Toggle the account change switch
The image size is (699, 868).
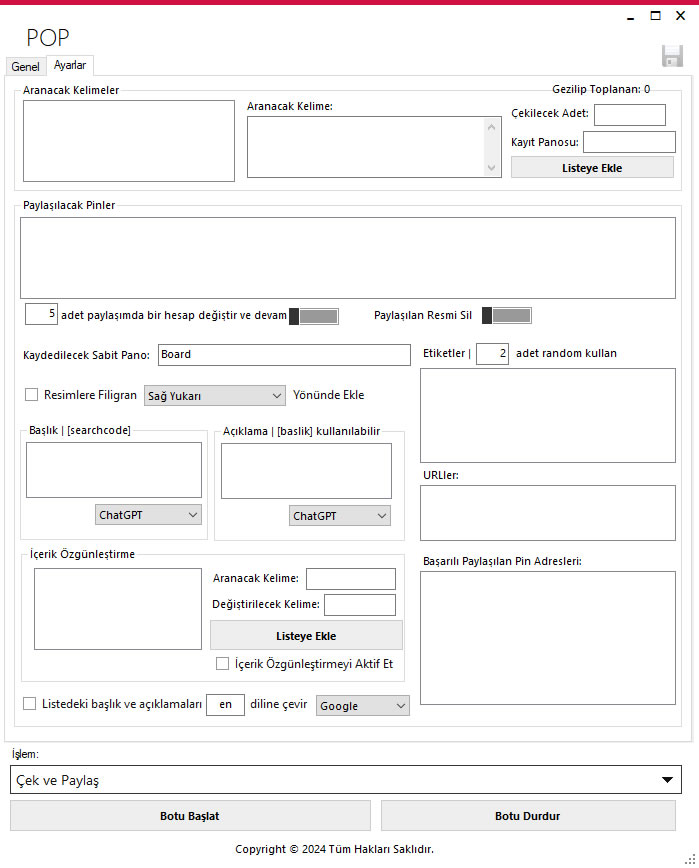tap(314, 316)
